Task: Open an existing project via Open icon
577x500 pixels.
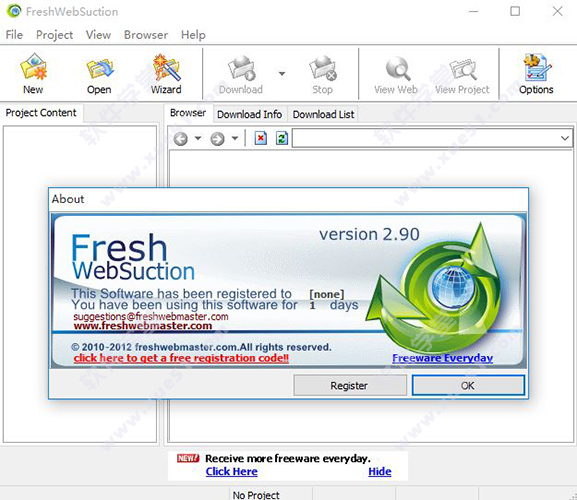Action: pos(99,74)
